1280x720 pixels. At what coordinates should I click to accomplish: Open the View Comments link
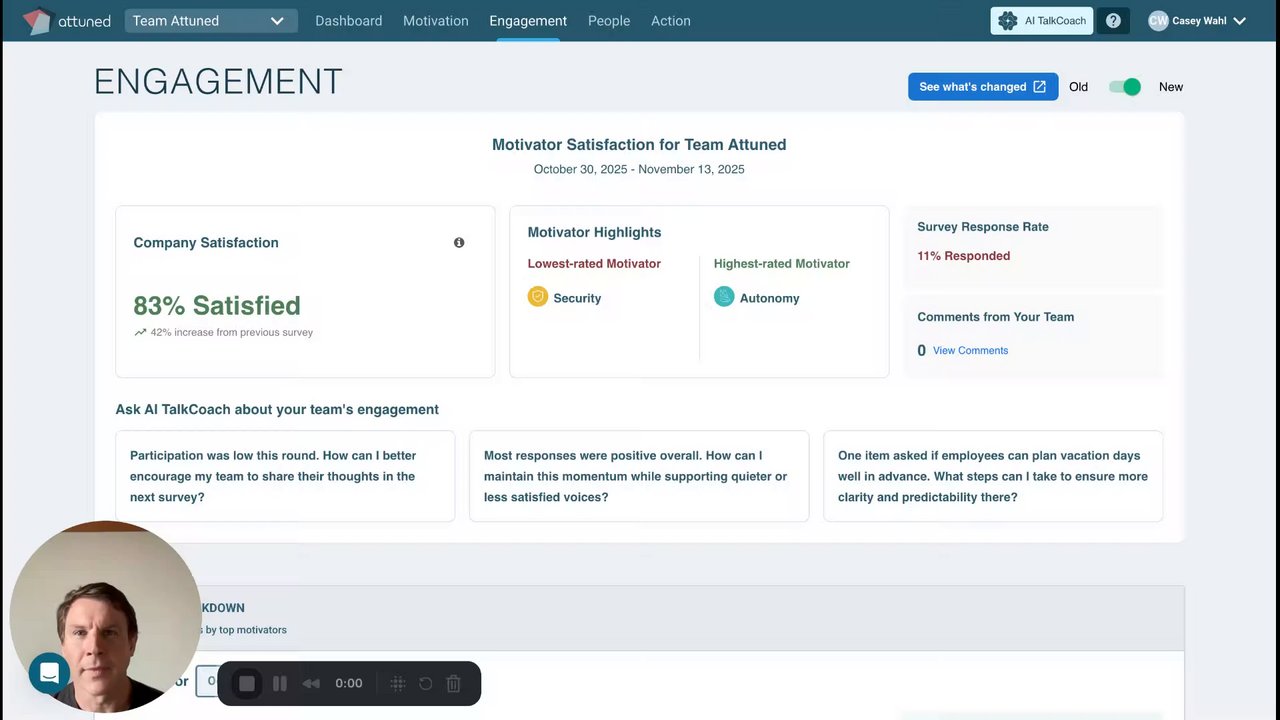[x=970, y=351]
